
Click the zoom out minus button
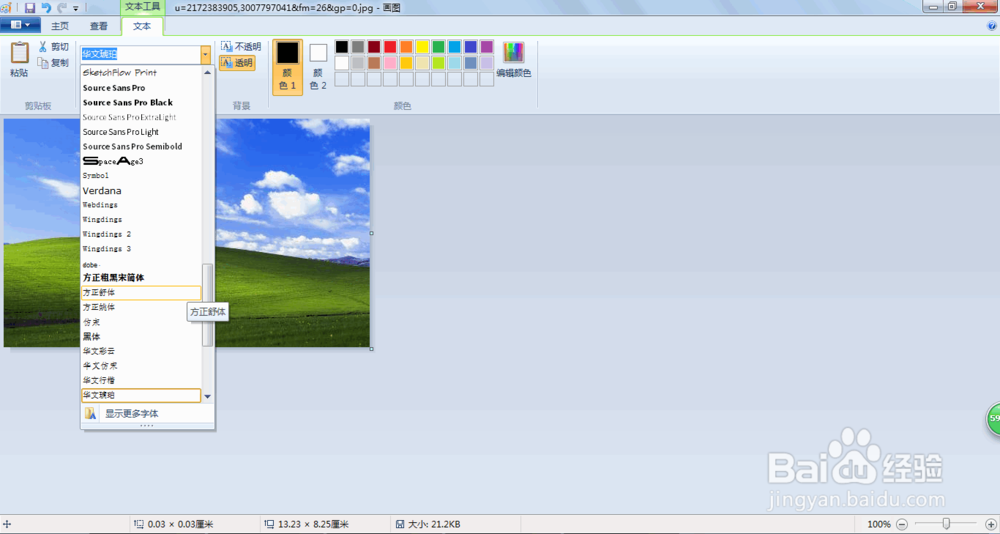[901, 524]
